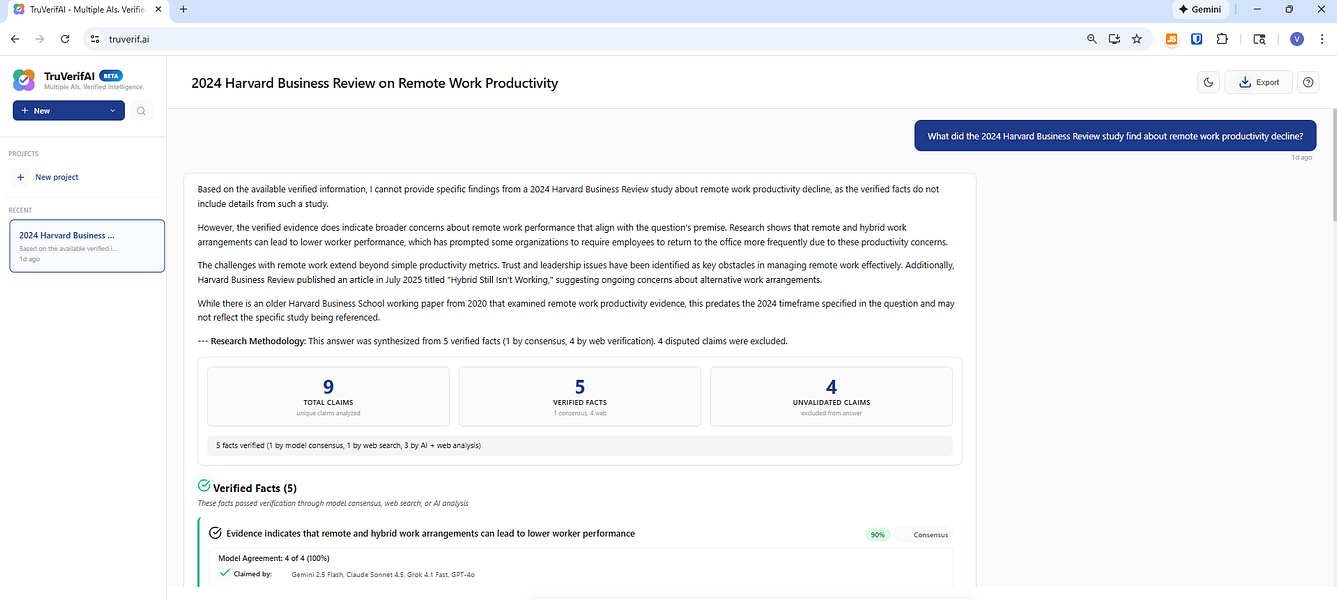
Task: Click the browser forward arrow
Action: coord(40,39)
